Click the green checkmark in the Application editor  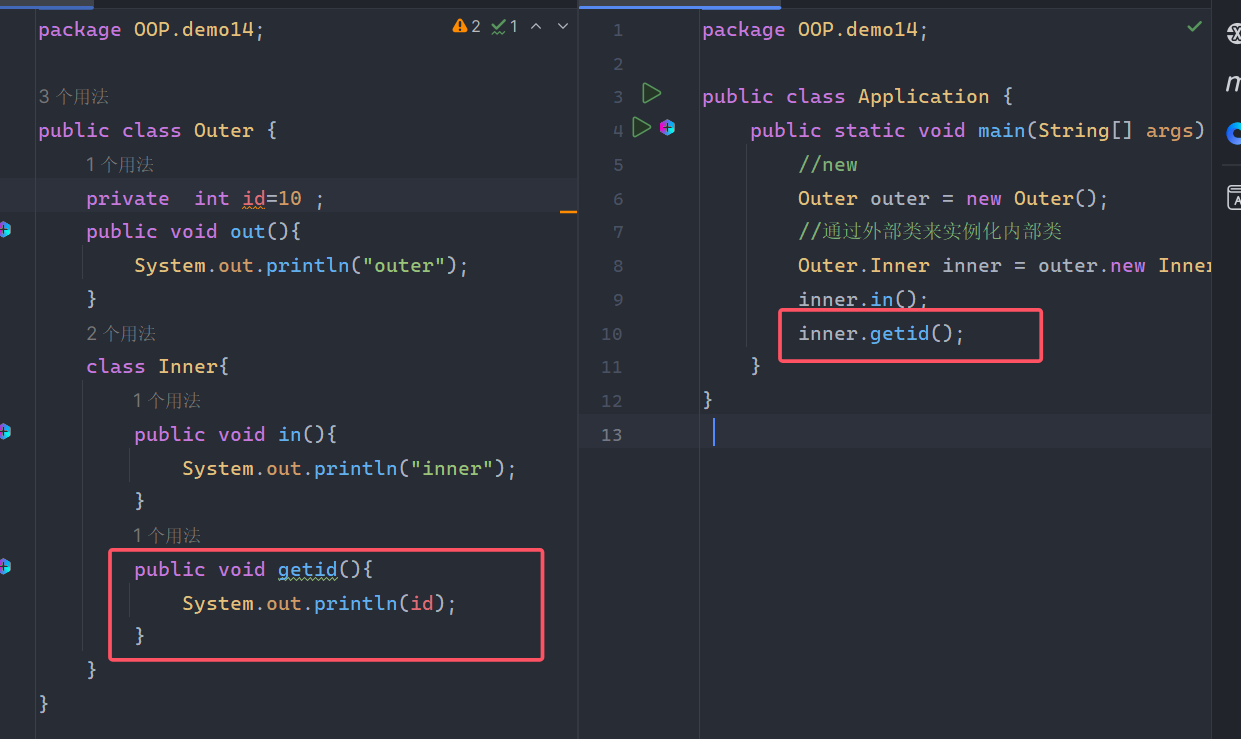coord(1194,26)
